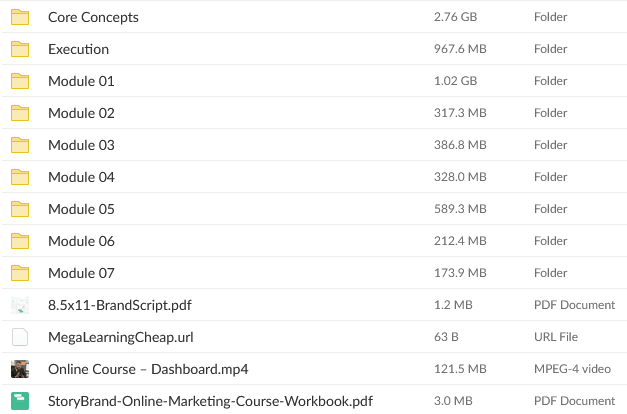Open the StoryBrand-Online-Marketing-Course-Workbook.pdf file name
627x414 pixels.
pyautogui.click(x=211, y=401)
